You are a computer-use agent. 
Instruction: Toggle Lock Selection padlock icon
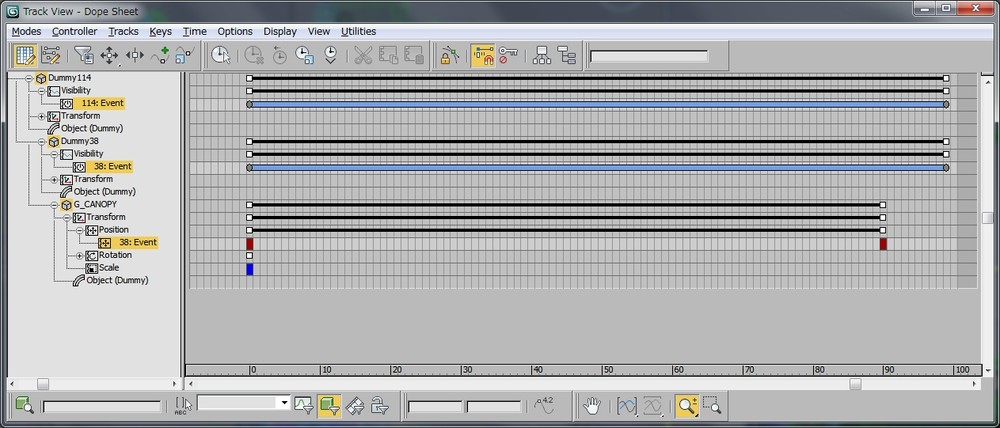tap(450, 55)
